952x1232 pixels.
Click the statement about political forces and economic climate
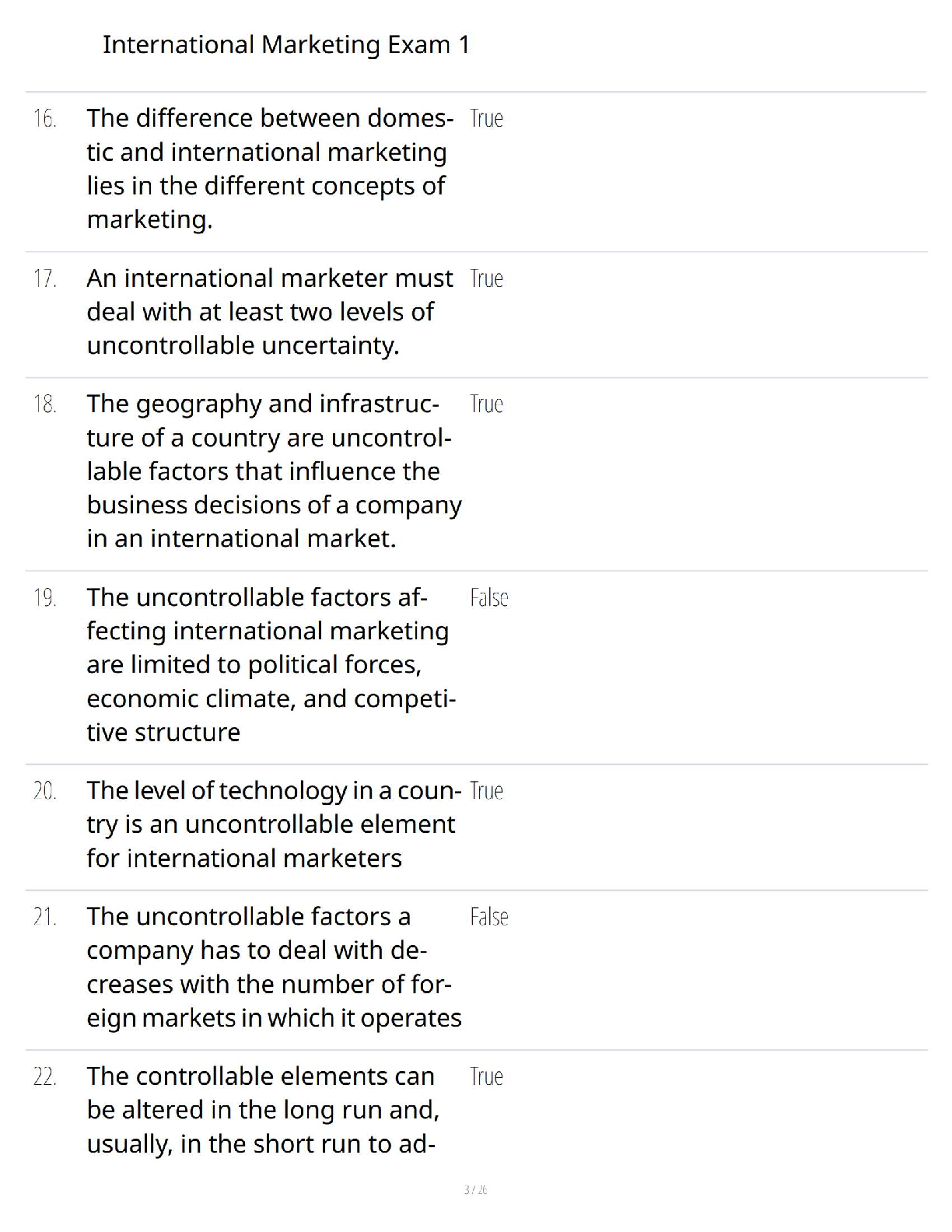pyautogui.click(x=270, y=665)
